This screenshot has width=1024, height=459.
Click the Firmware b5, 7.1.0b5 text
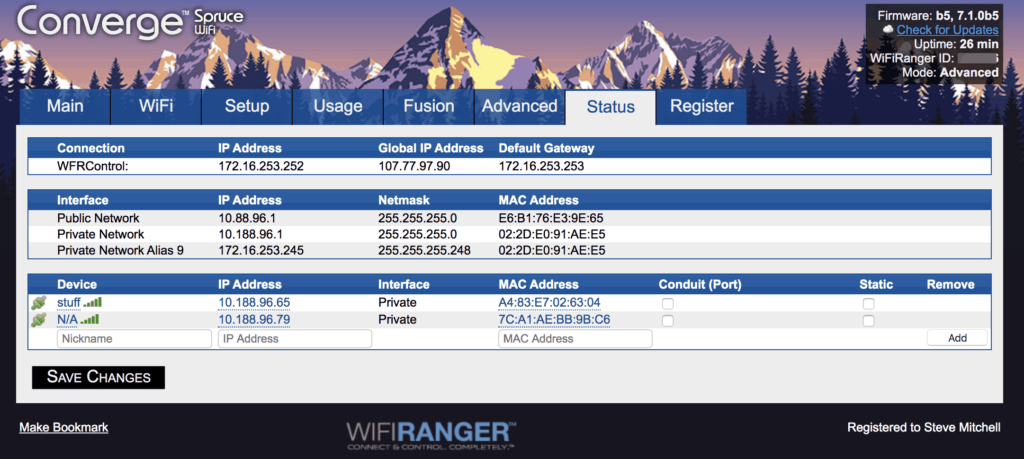click(x=938, y=16)
